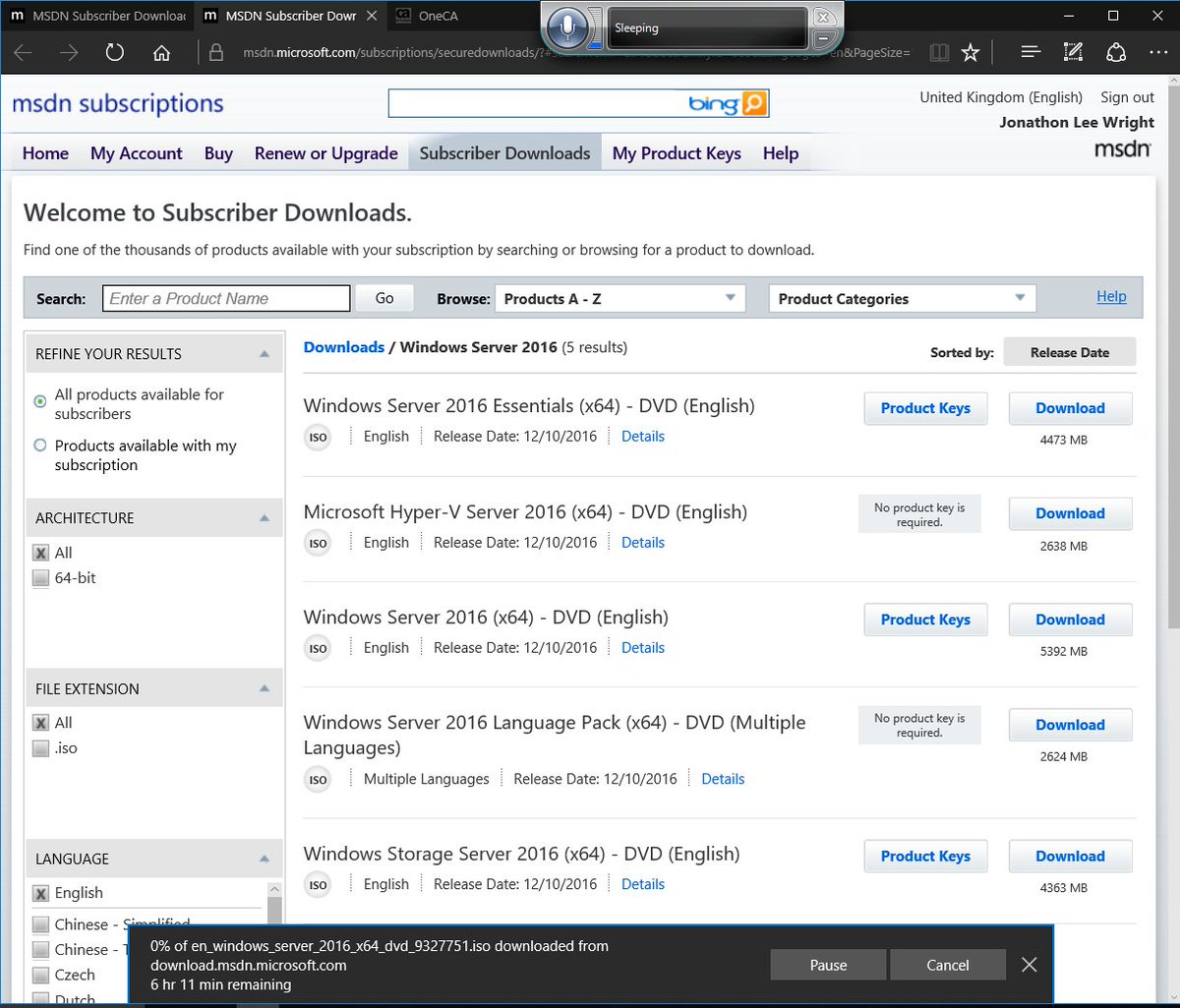Download Windows Server 2016 Language Pack

tap(1070, 725)
